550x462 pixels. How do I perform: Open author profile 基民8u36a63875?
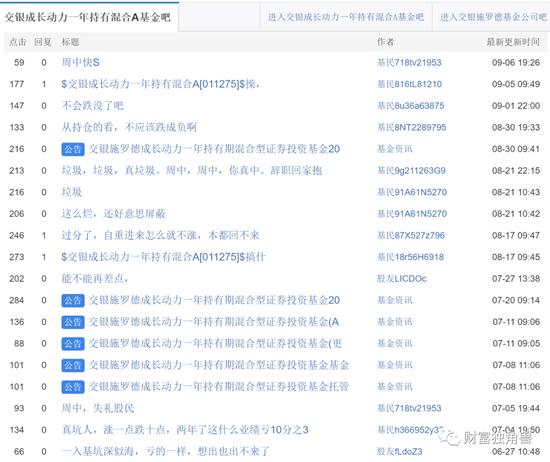coord(411,106)
